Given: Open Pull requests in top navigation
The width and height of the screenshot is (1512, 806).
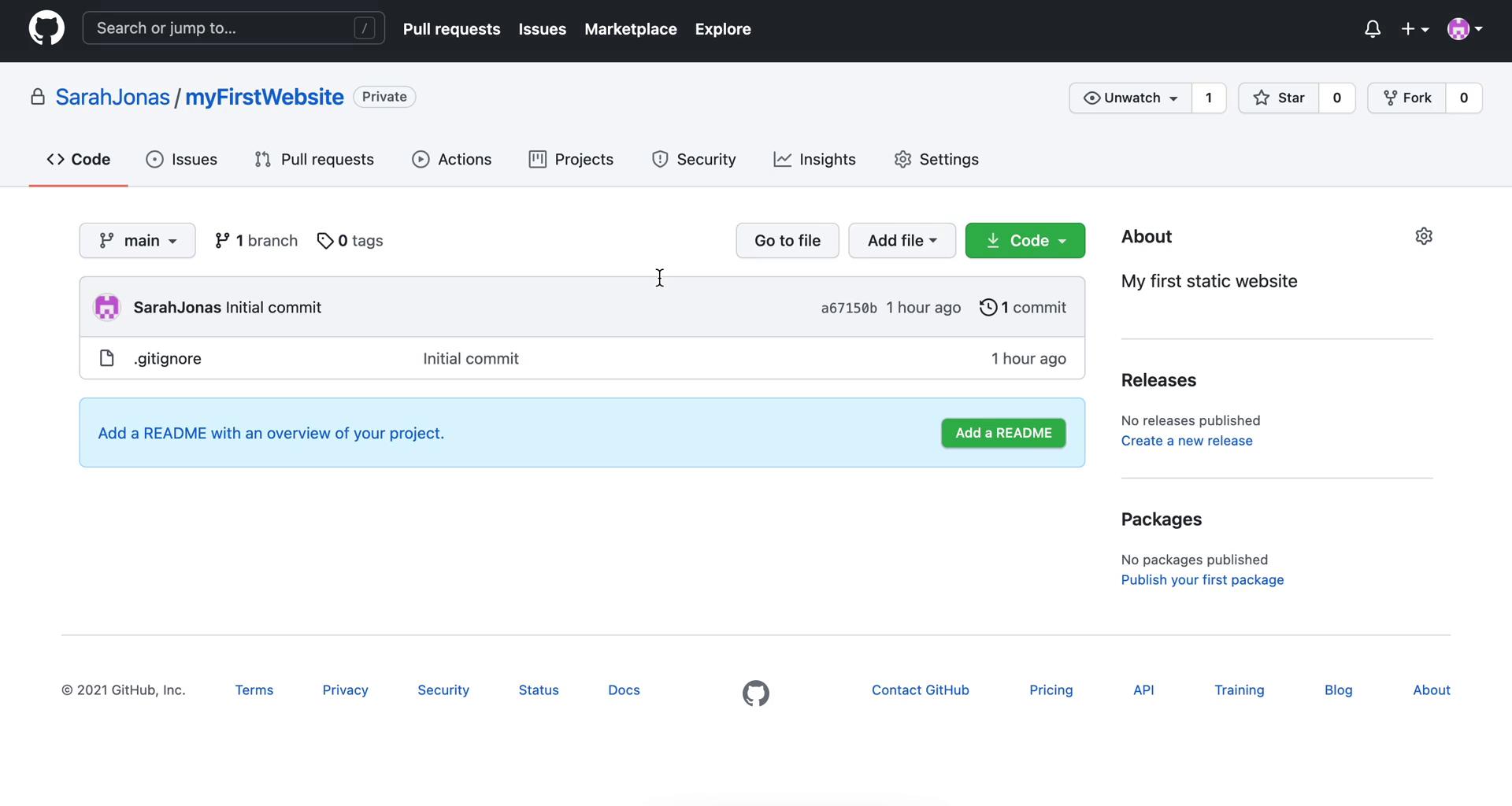Looking at the screenshot, I should click(452, 29).
